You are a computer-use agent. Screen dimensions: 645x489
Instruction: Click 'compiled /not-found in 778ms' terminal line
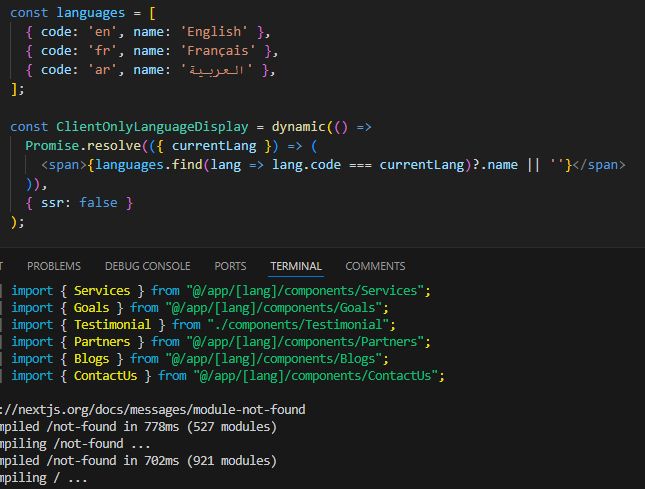[x=138, y=427]
